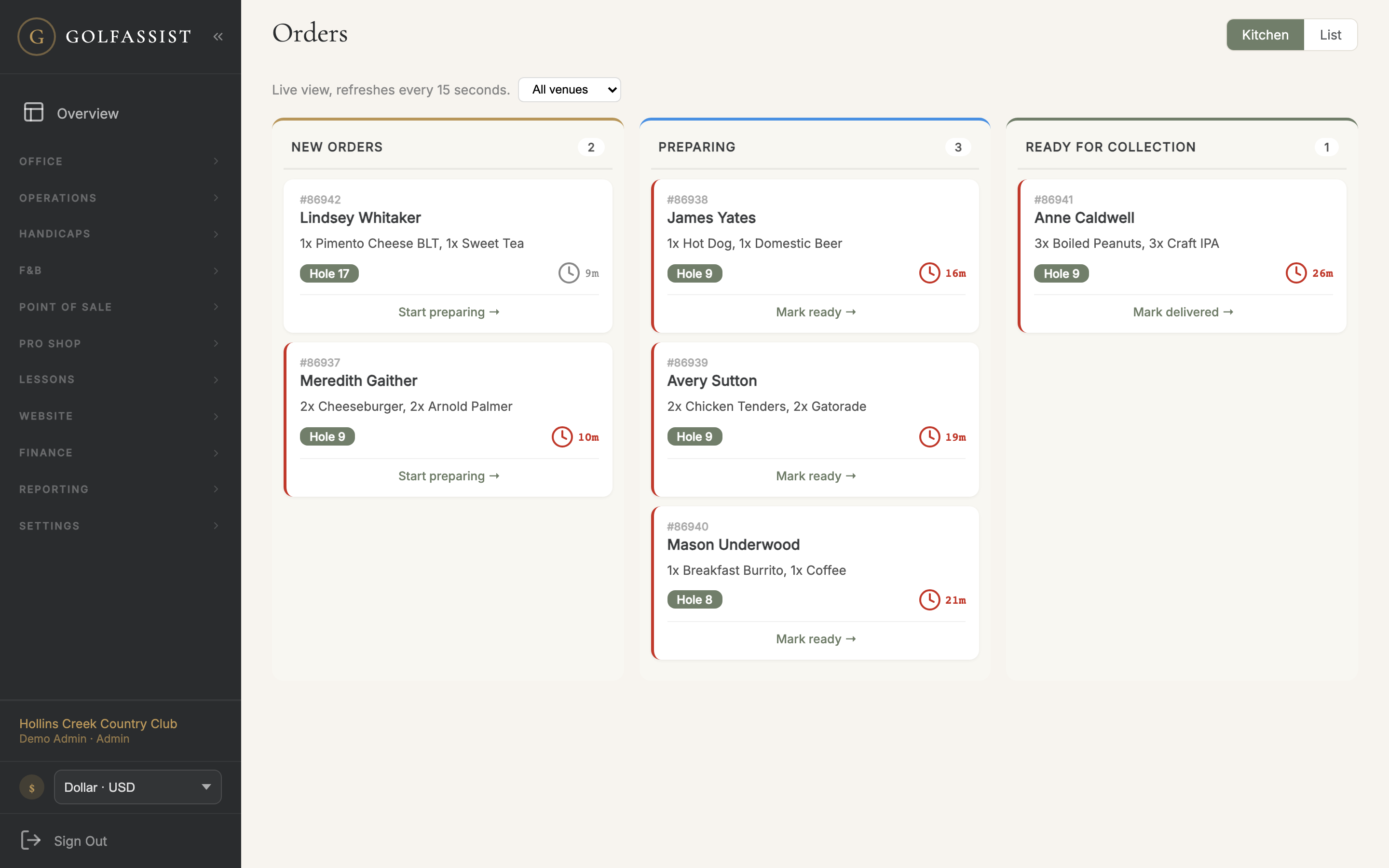Mark Mason Underwood's order ready
1389x868 pixels.
click(x=816, y=639)
